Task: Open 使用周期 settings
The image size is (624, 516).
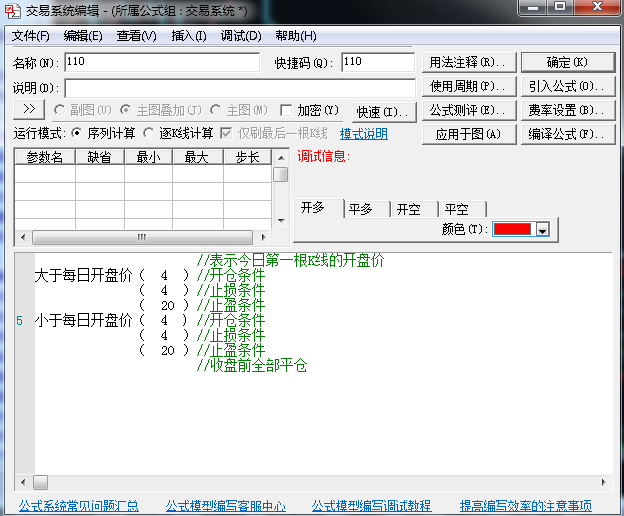Action: click(x=469, y=86)
